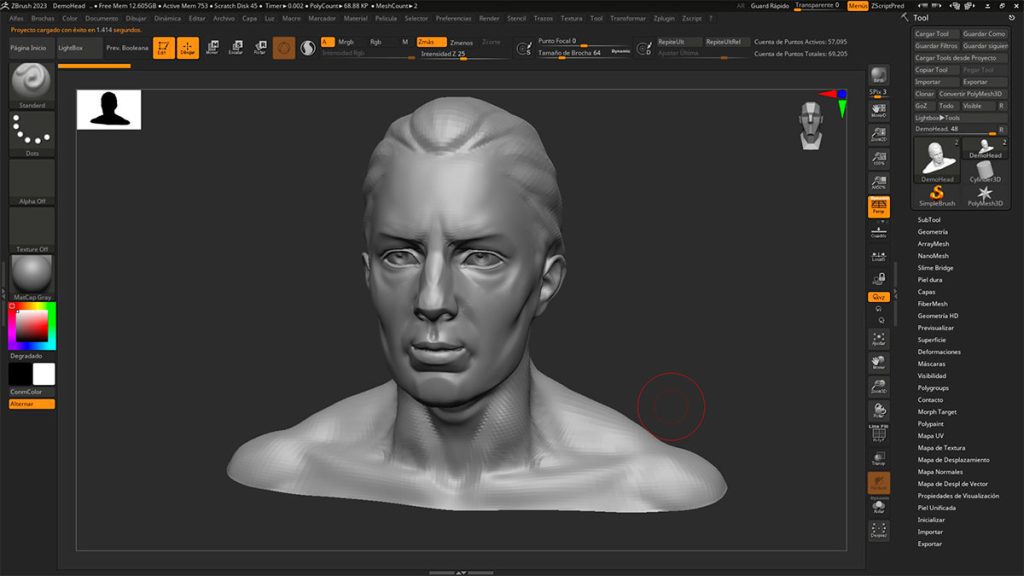Select the Escalar scale tool
This screenshot has width=1024, height=576.
(x=236, y=48)
